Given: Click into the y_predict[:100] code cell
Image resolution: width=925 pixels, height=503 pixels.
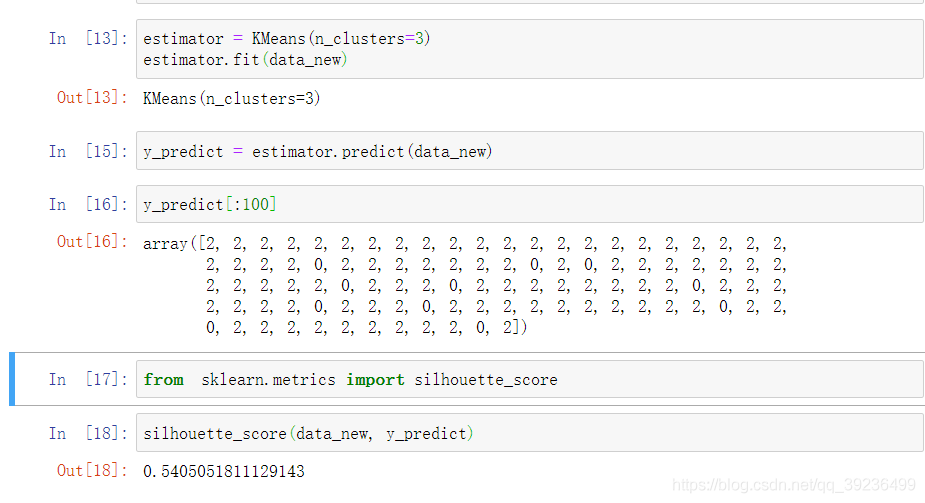Looking at the screenshot, I should [530, 204].
